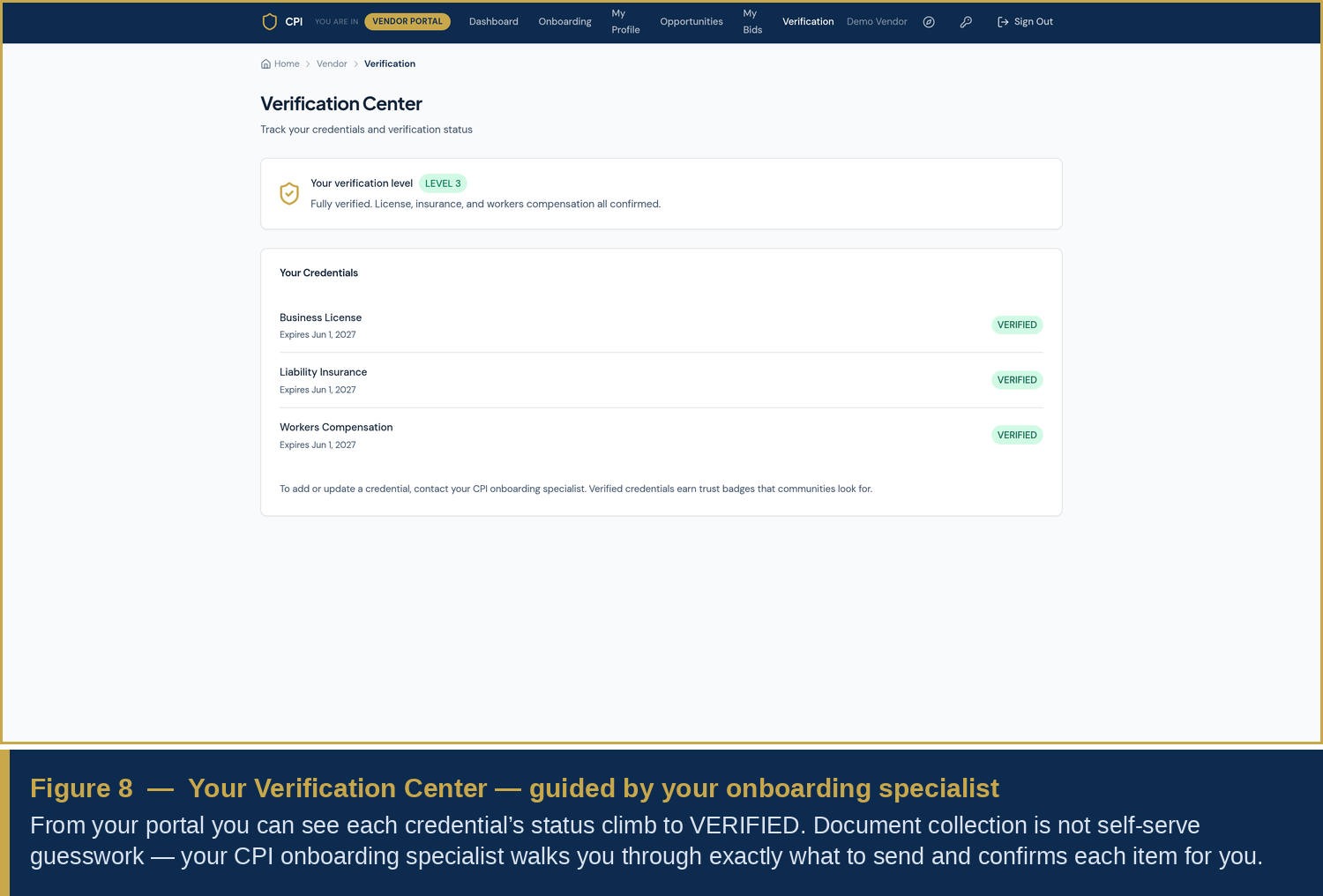Screen dimensions: 1323x896
Task: Open My Profile in the navbar
Action: click(x=625, y=22)
